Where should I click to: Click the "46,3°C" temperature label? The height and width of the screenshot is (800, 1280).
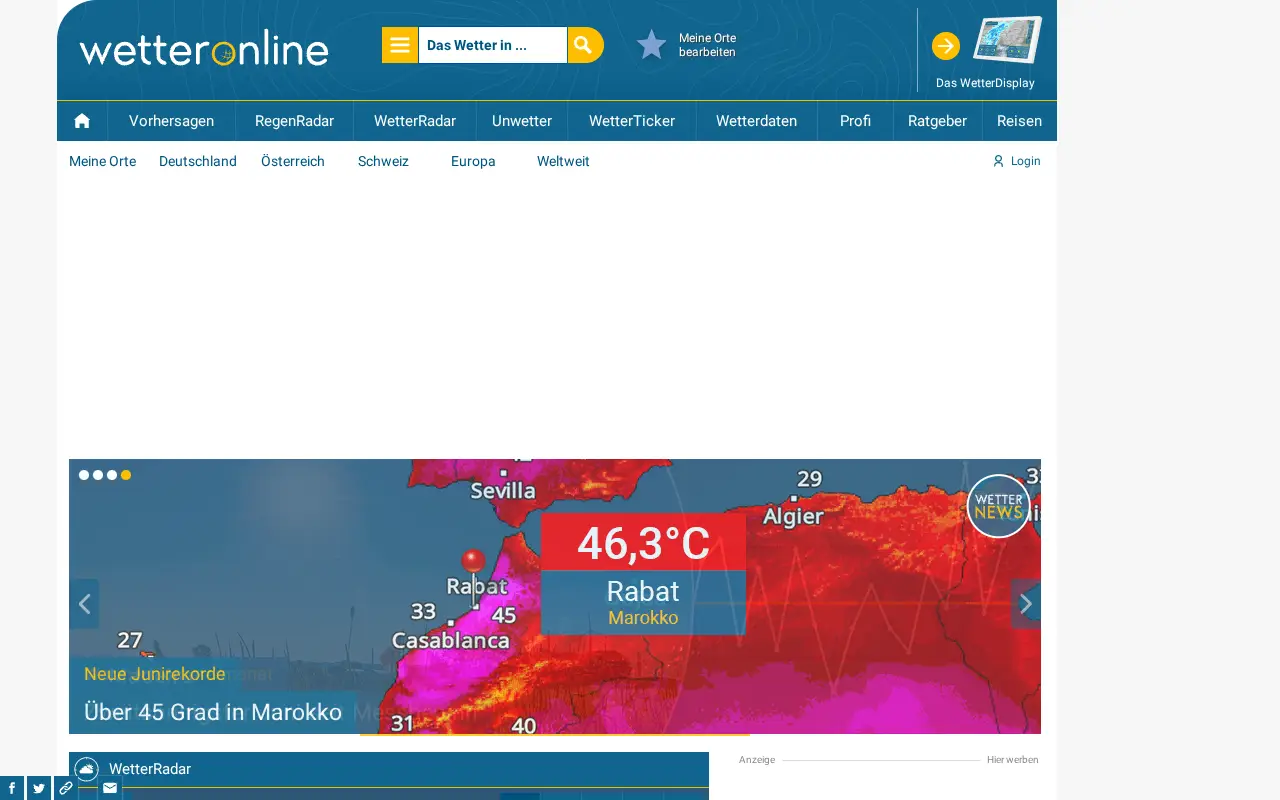(643, 543)
